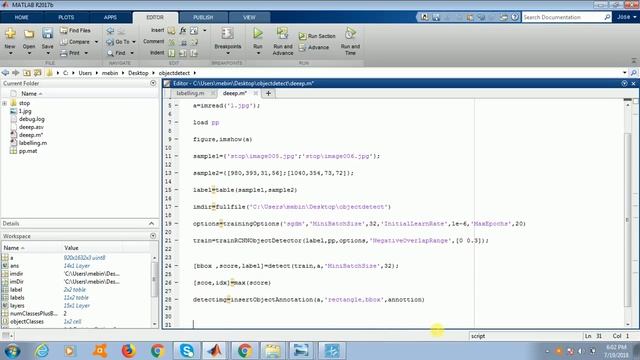
Task: Select deeep.asv in the file list
Action: tap(31, 127)
